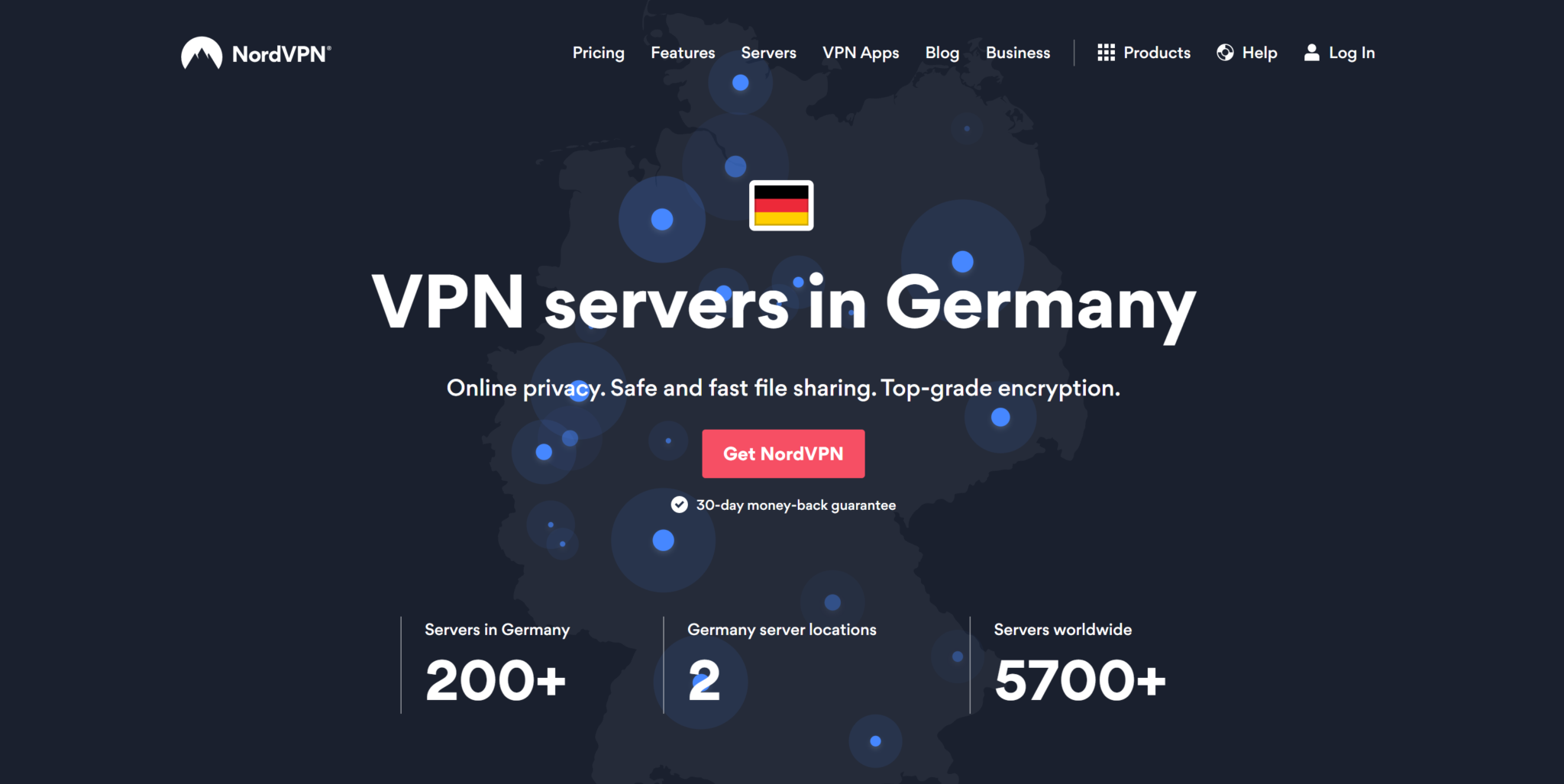Click the NordVPN mountain logo icon
The width and height of the screenshot is (1564, 784).
(202, 53)
